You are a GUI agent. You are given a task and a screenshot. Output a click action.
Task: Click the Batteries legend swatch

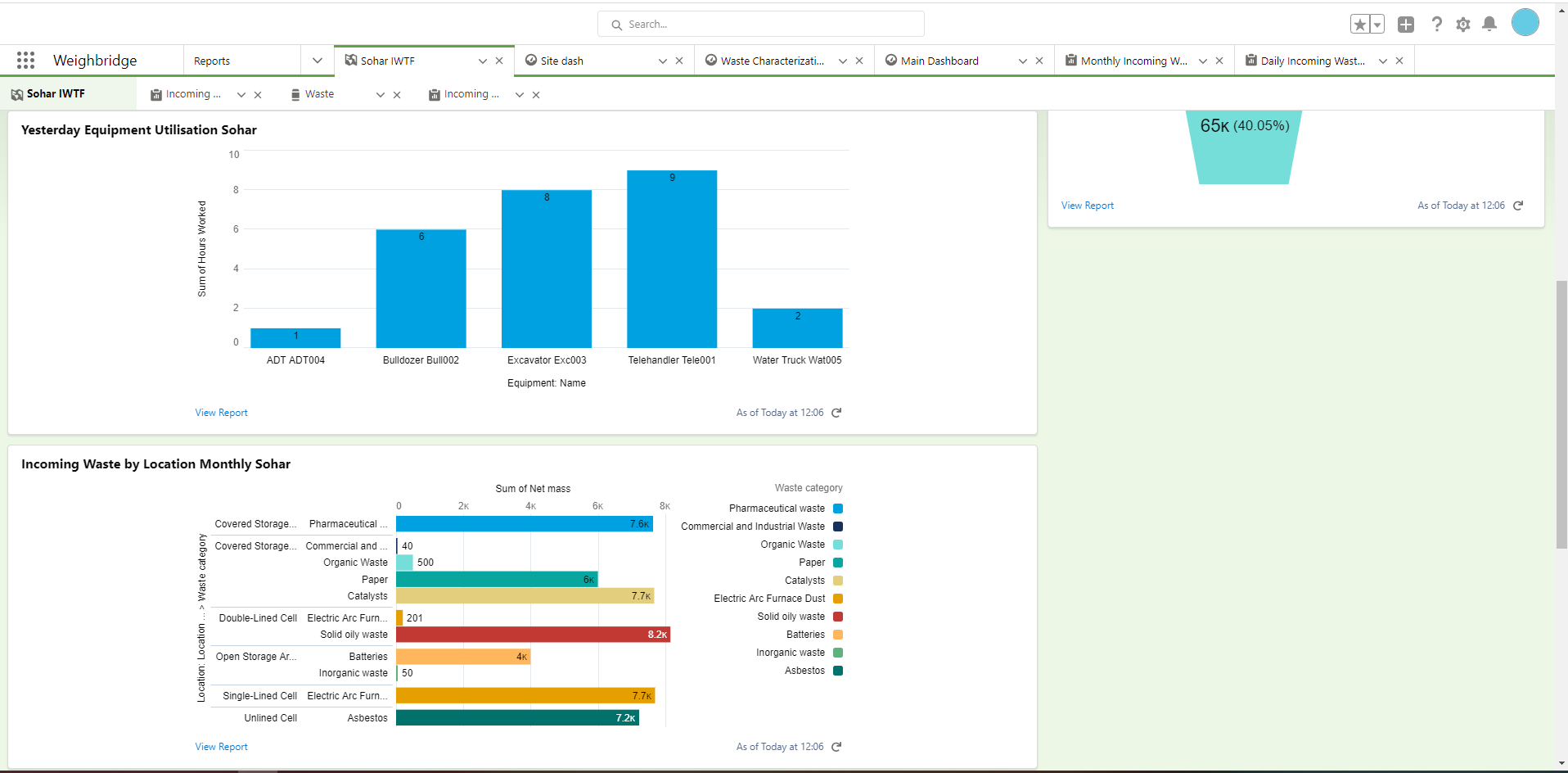tap(838, 635)
